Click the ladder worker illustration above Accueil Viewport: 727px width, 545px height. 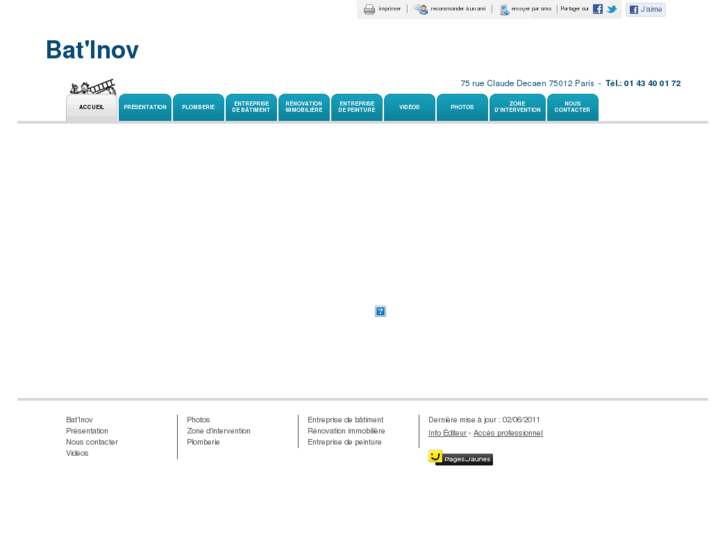point(93,87)
